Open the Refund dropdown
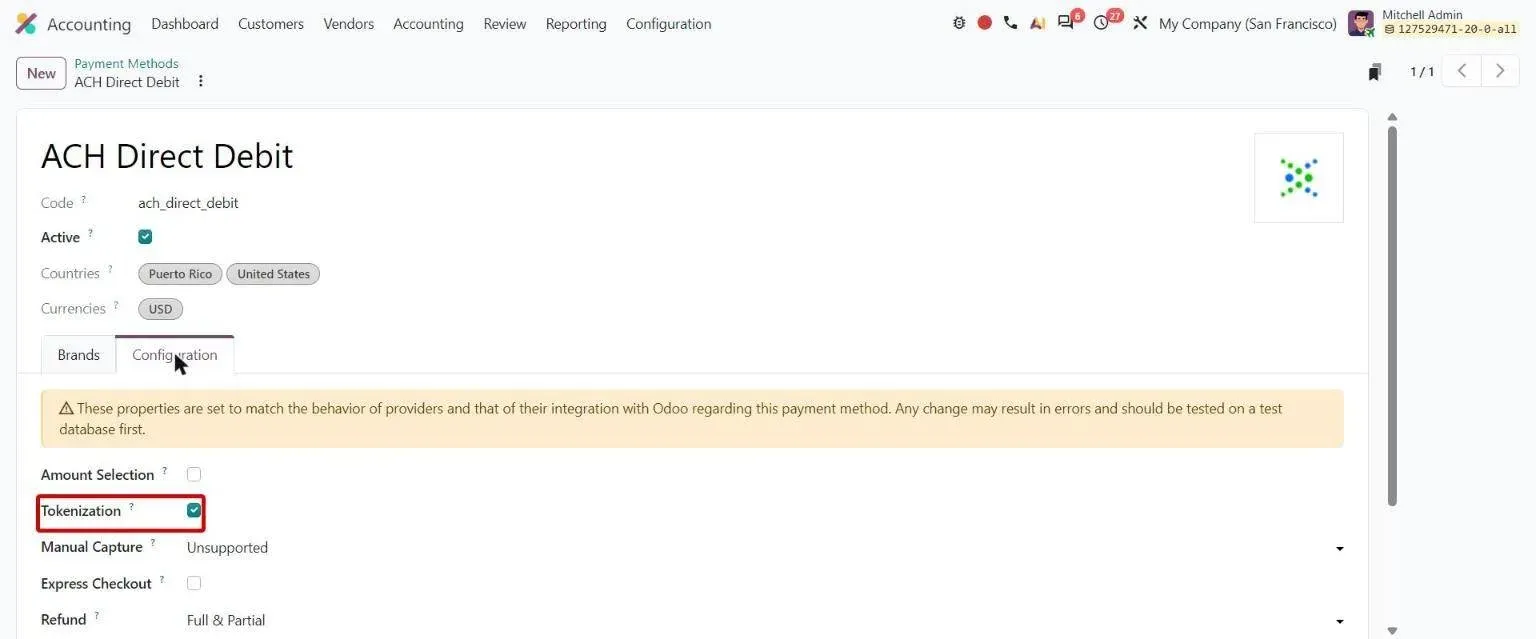This screenshot has height=639, width=1536. pos(765,620)
